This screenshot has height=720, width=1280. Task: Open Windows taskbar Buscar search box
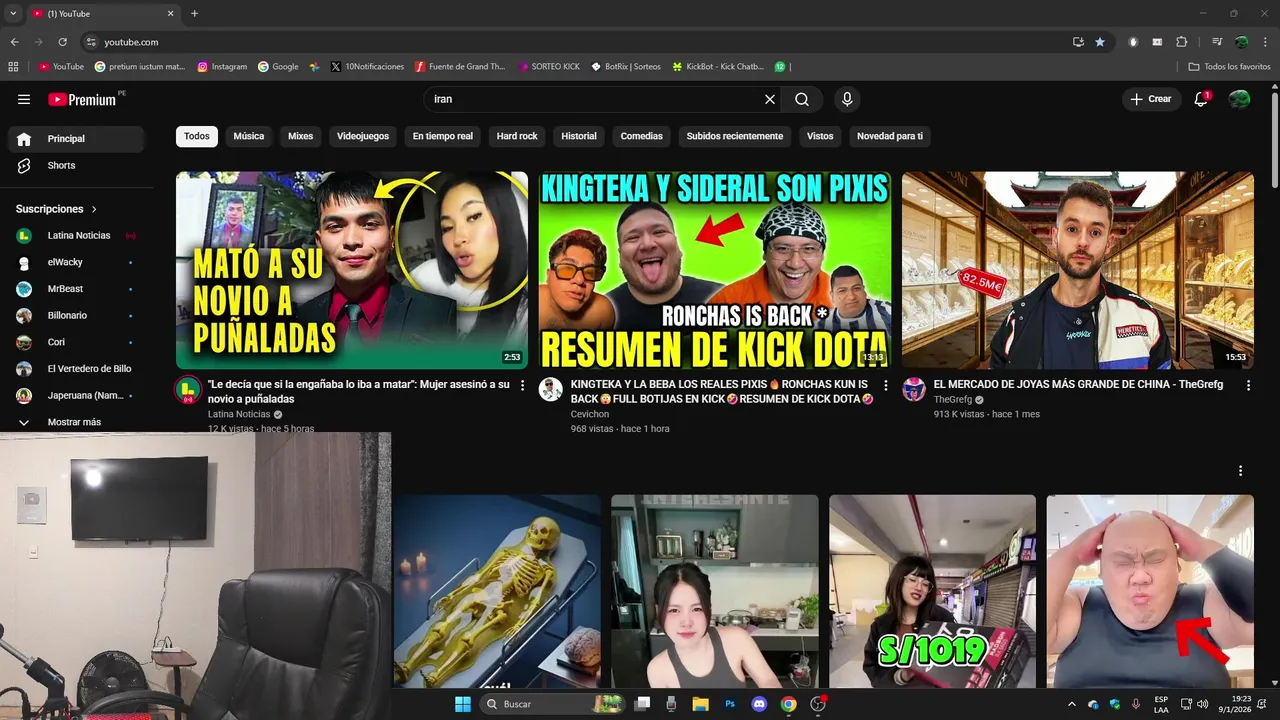pyautogui.click(x=552, y=704)
